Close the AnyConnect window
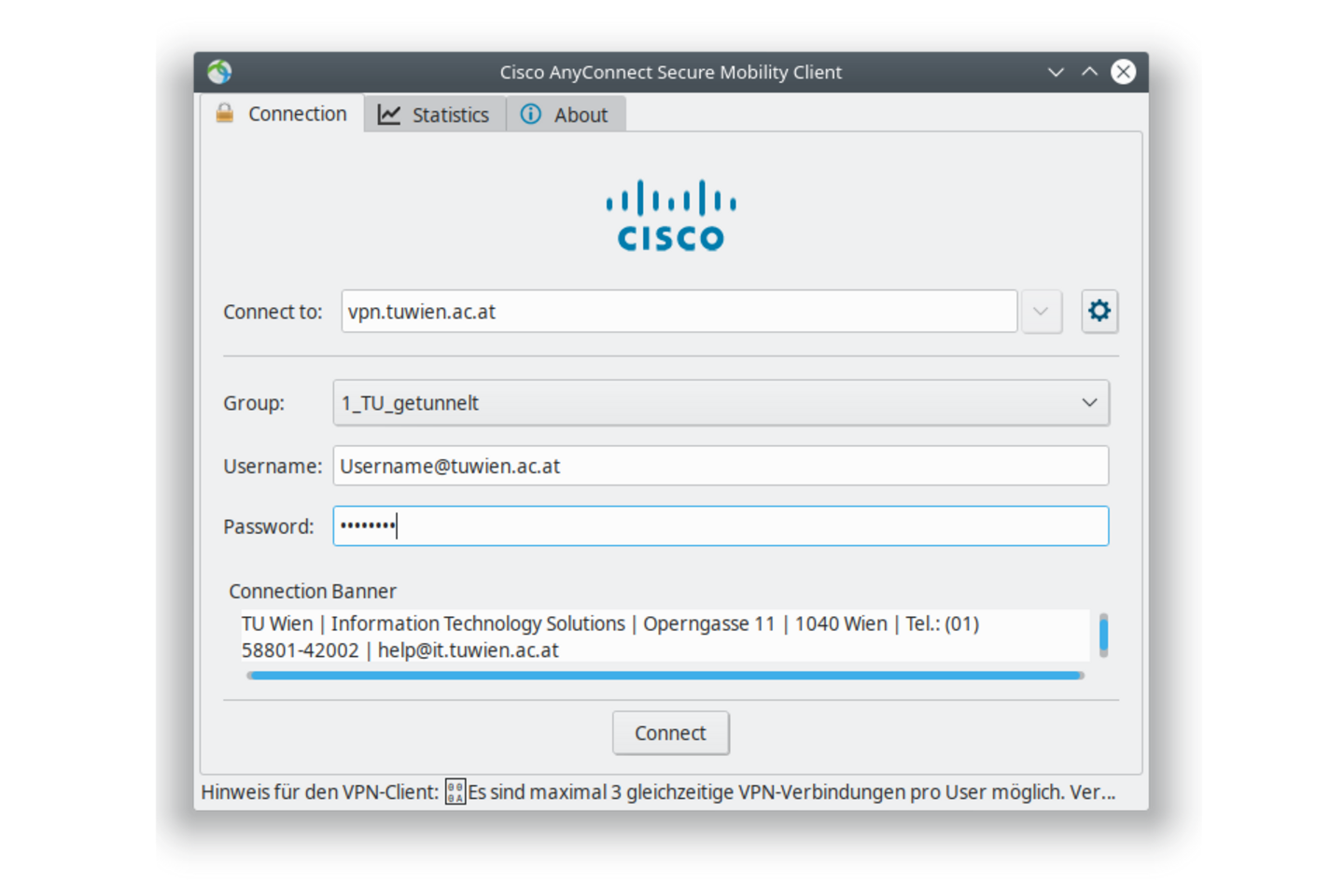Image resolution: width=1344 pixels, height=896 pixels. [1124, 72]
